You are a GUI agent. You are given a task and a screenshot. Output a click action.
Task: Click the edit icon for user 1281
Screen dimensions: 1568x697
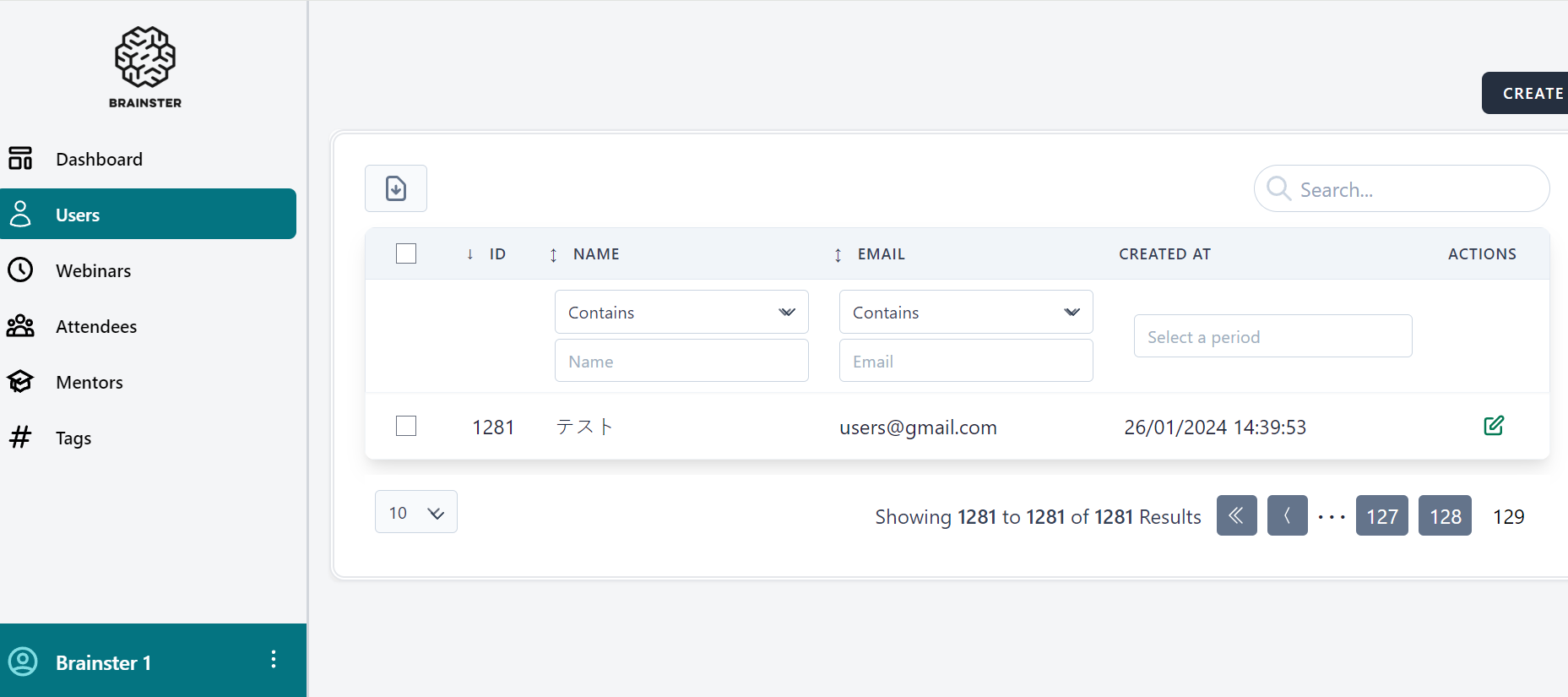coord(1493,426)
